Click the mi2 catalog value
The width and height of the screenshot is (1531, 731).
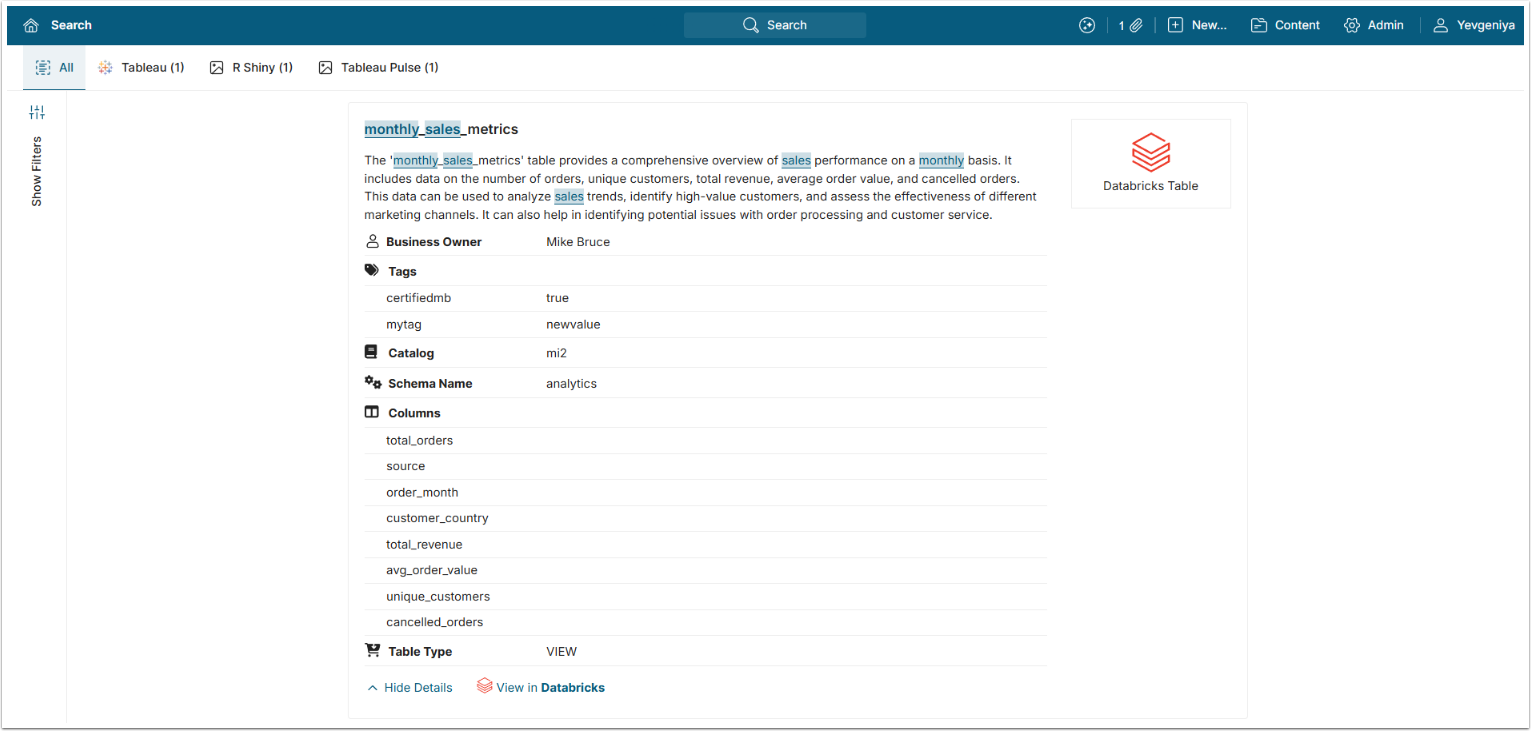pos(557,353)
